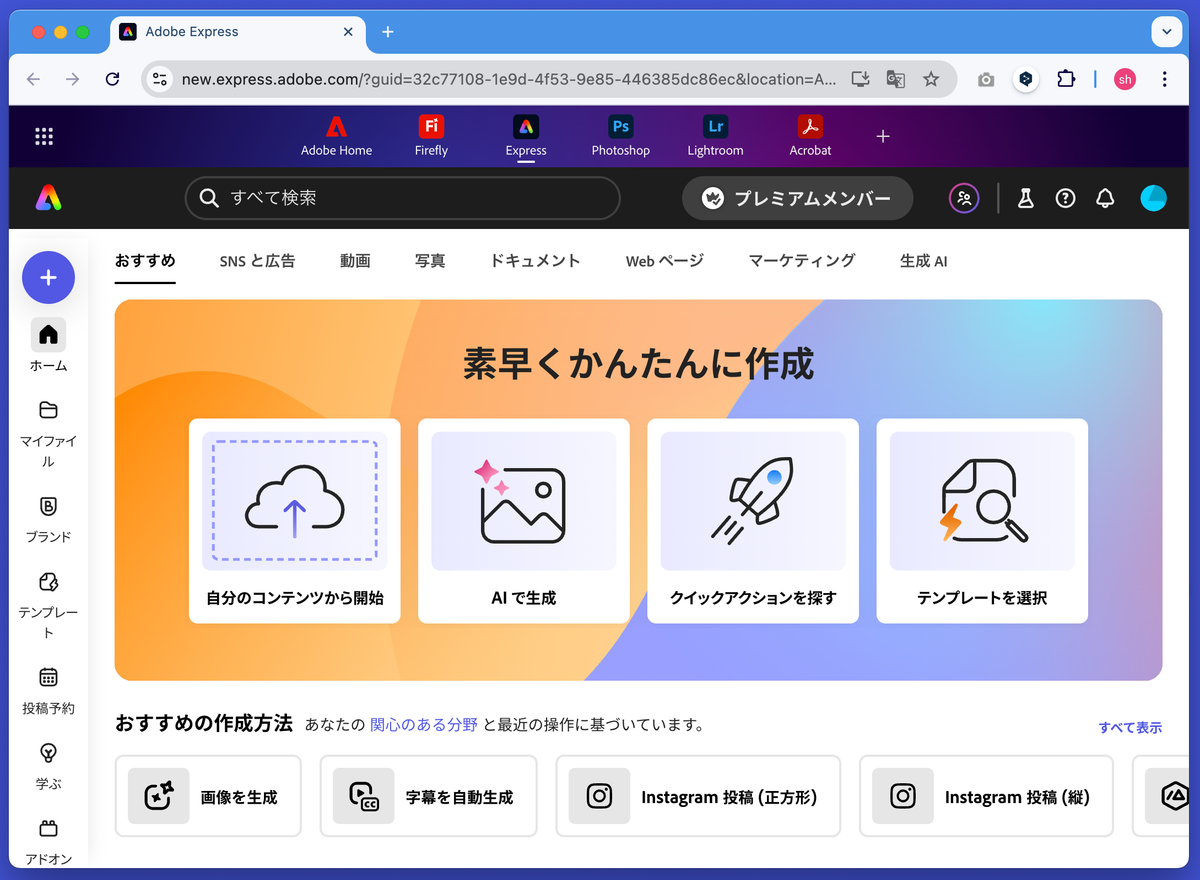Switch to the 写真 tab
The width and height of the screenshot is (1200, 880).
430,261
